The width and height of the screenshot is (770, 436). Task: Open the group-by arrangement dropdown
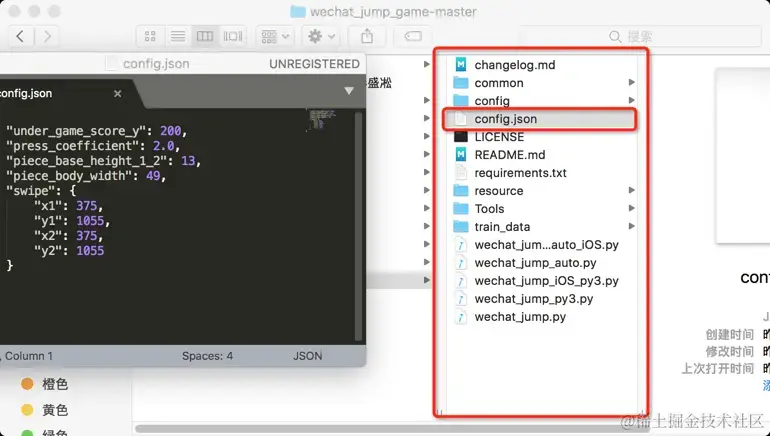(x=275, y=36)
